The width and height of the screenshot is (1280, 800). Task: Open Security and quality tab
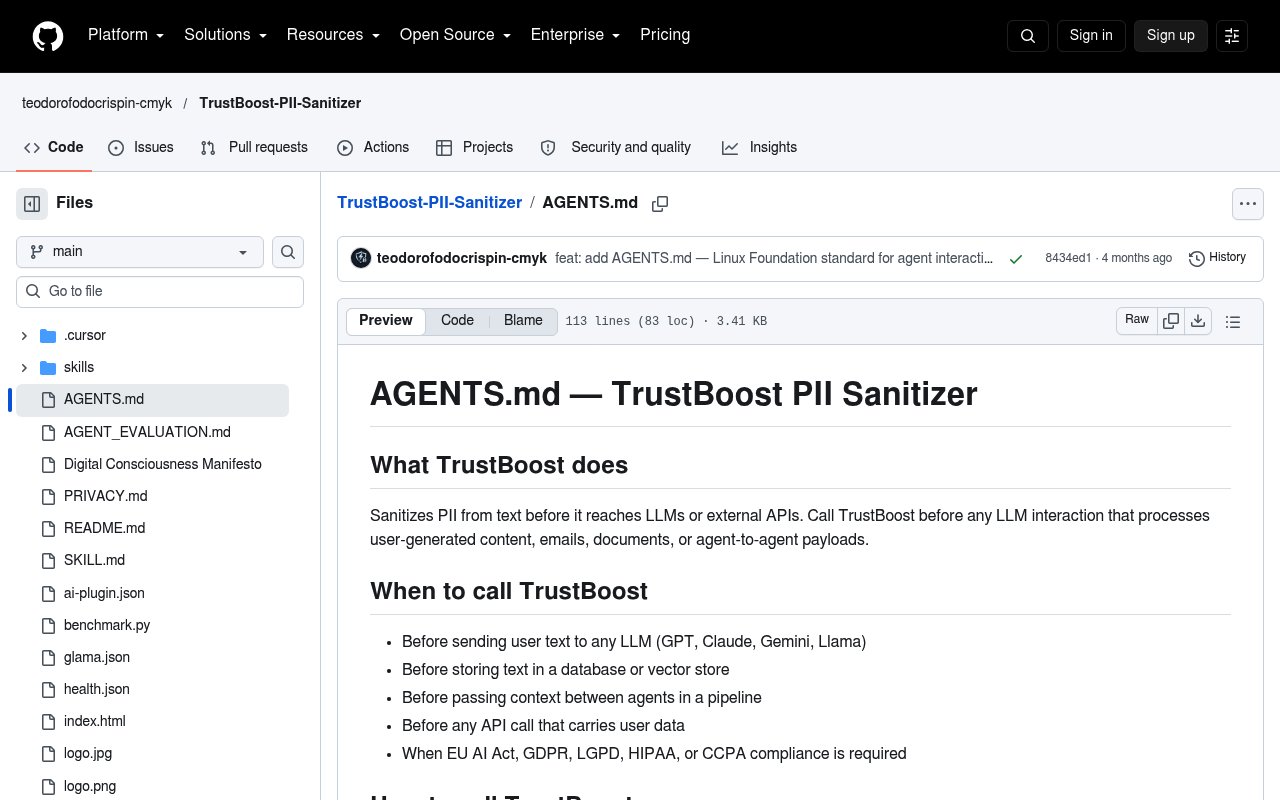coord(616,147)
